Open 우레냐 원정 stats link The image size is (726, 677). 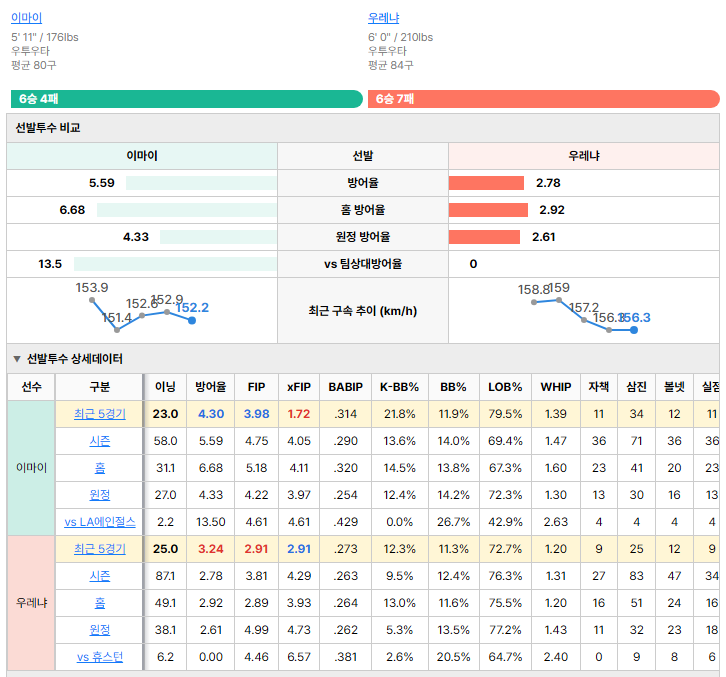click(100, 630)
